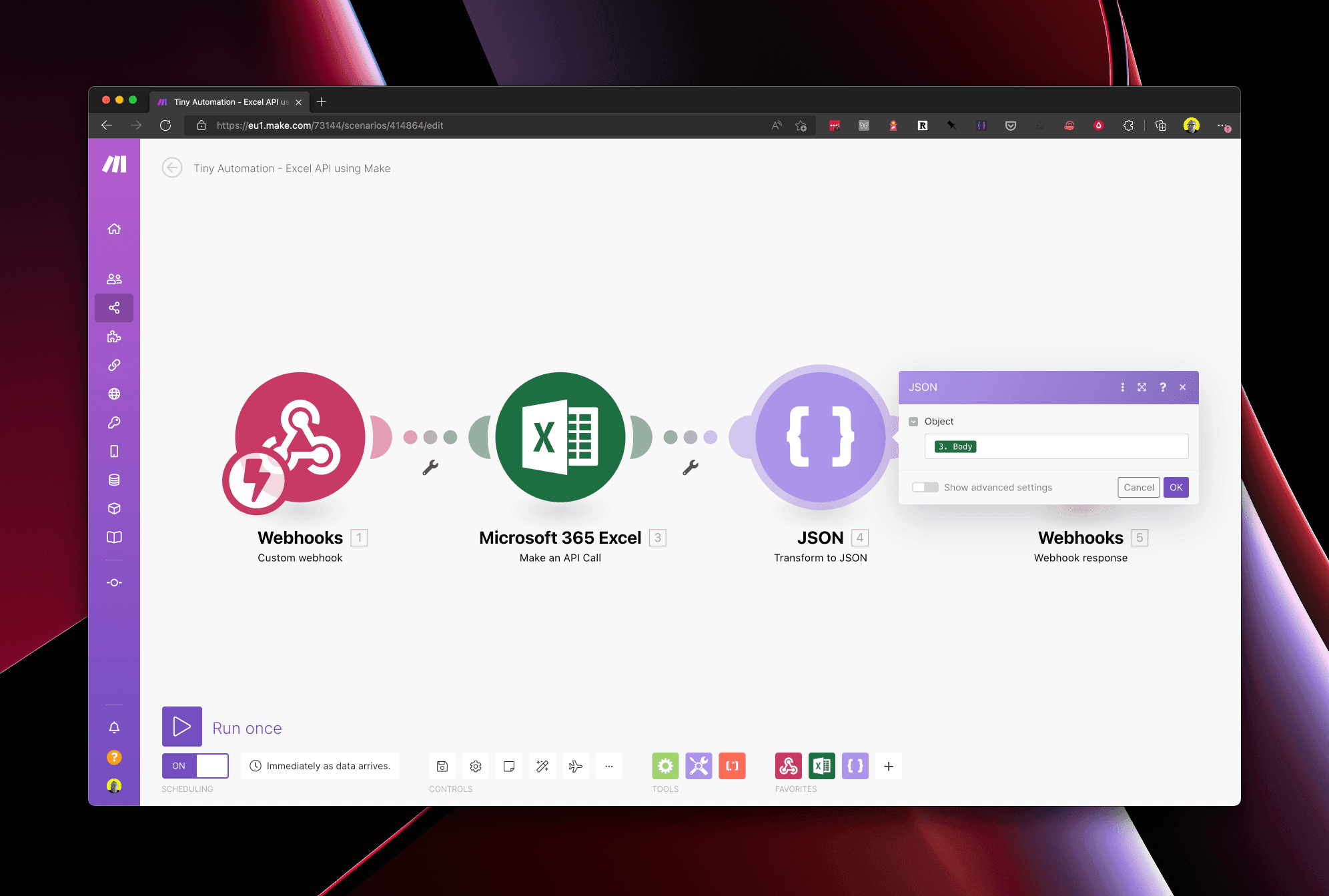
Task: Add Excel from favorites
Action: (x=822, y=766)
